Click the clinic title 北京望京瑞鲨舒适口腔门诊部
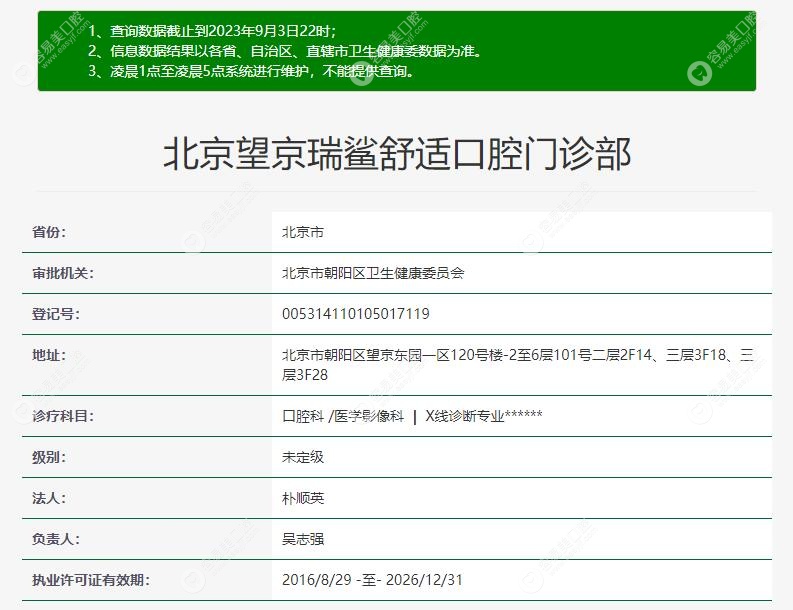The width and height of the screenshot is (793, 610). 397,154
